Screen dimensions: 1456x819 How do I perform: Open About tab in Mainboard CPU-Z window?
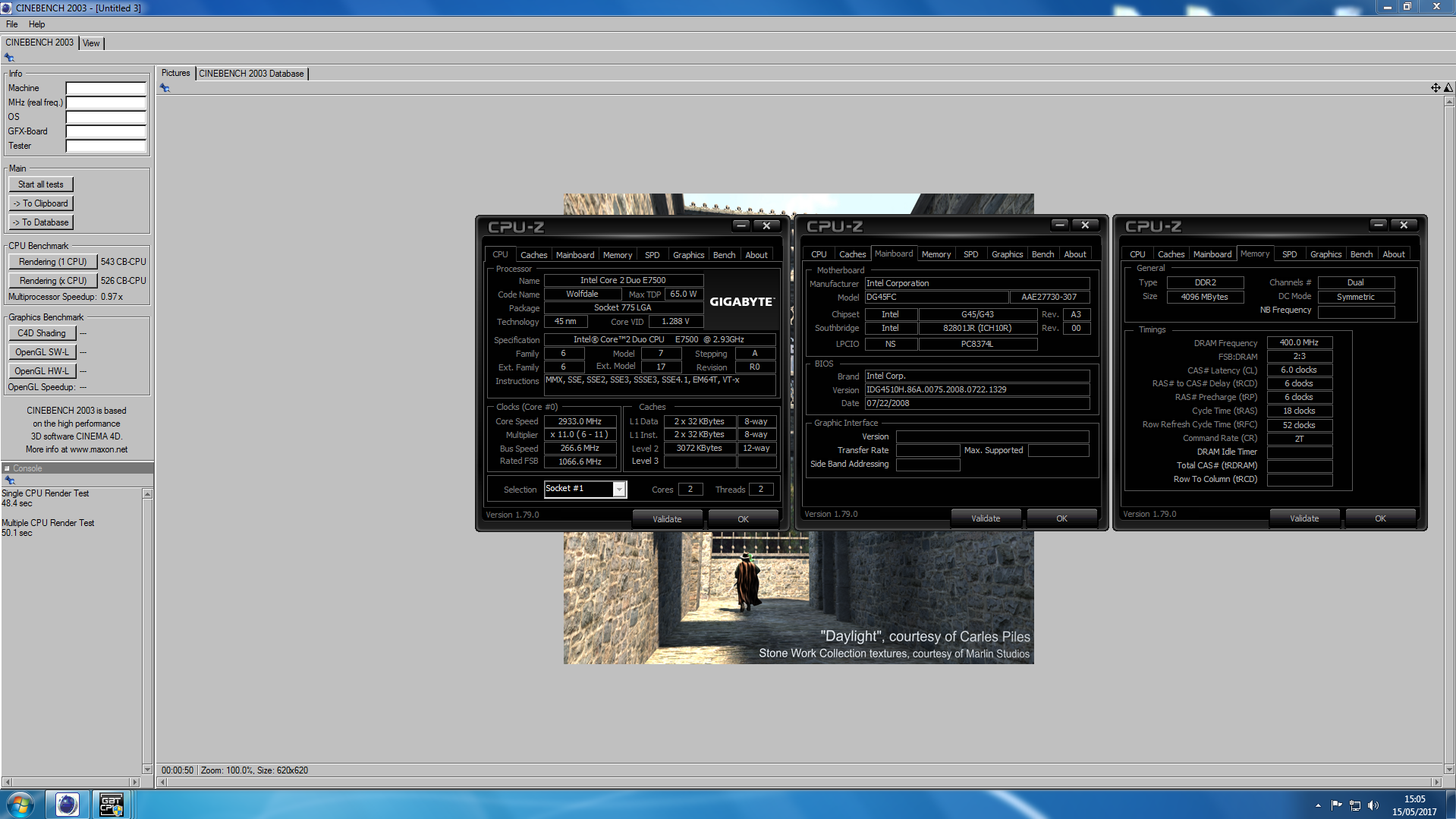(1074, 254)
